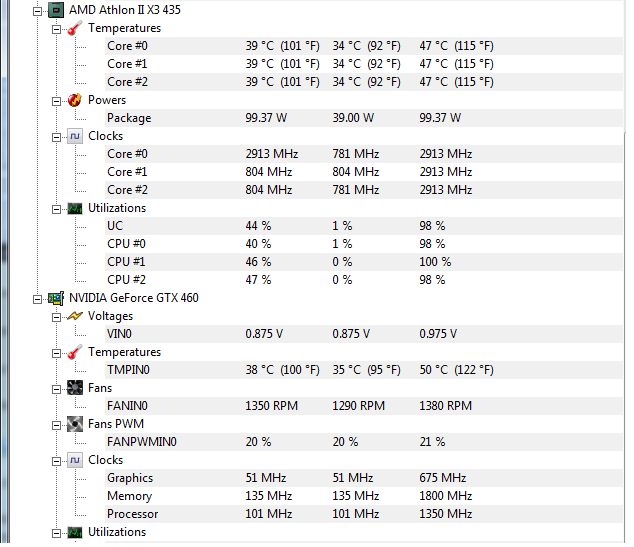
Task: Collapse the GPU Voltages section
Action: tap(57, 316)
